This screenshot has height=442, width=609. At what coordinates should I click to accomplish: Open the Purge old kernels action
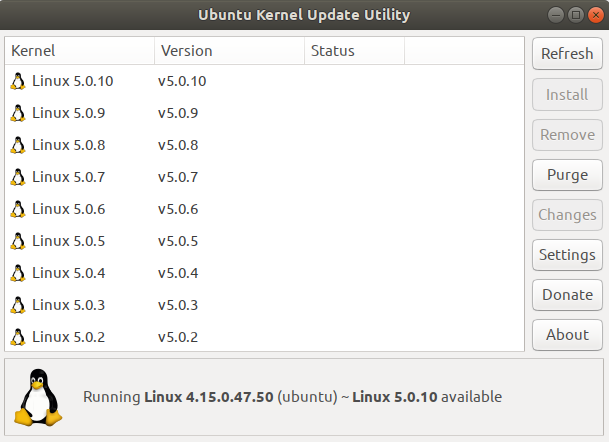[567, 175]
